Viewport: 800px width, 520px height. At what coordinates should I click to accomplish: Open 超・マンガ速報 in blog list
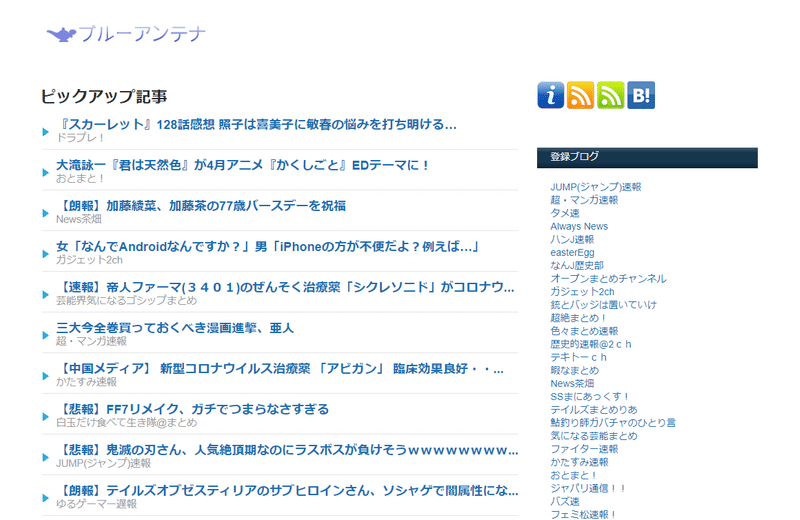click(x=584, y=200)
